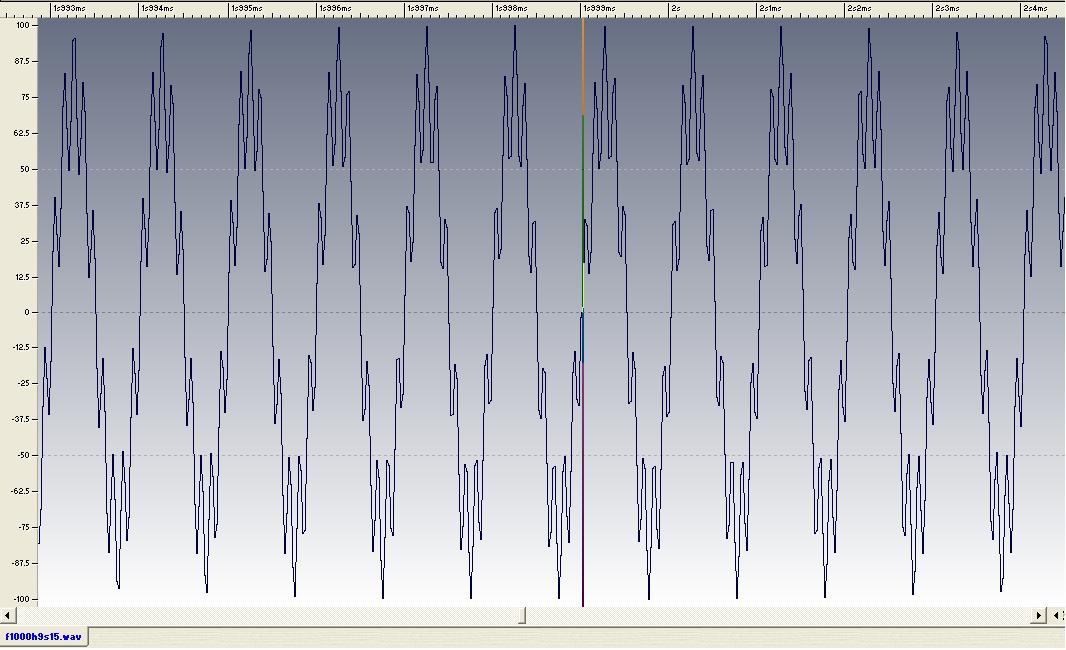Open the f1000h9s15.wav file tab
The height and width of the screenshot is (650, 1066).
pos(44,637)
